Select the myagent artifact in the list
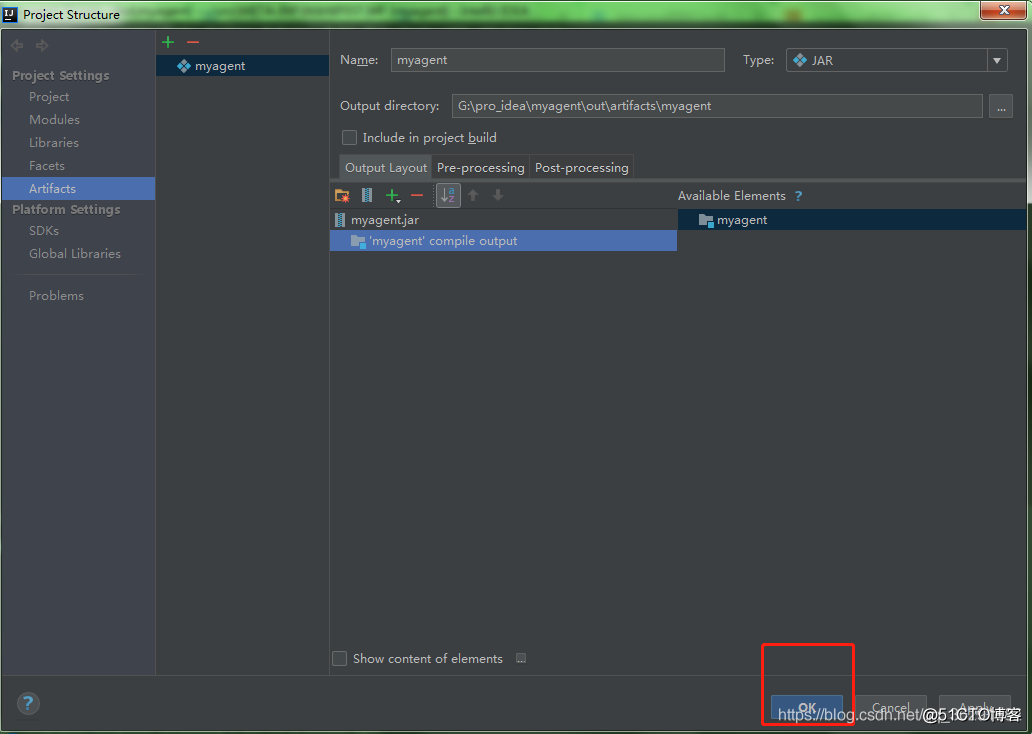 click(x=242, y=66)
